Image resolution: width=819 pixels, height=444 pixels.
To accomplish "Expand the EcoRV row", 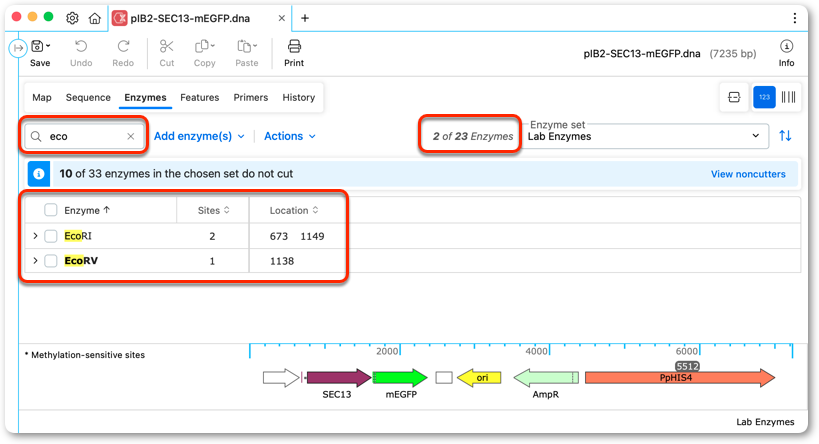I will tap(36, 261).
